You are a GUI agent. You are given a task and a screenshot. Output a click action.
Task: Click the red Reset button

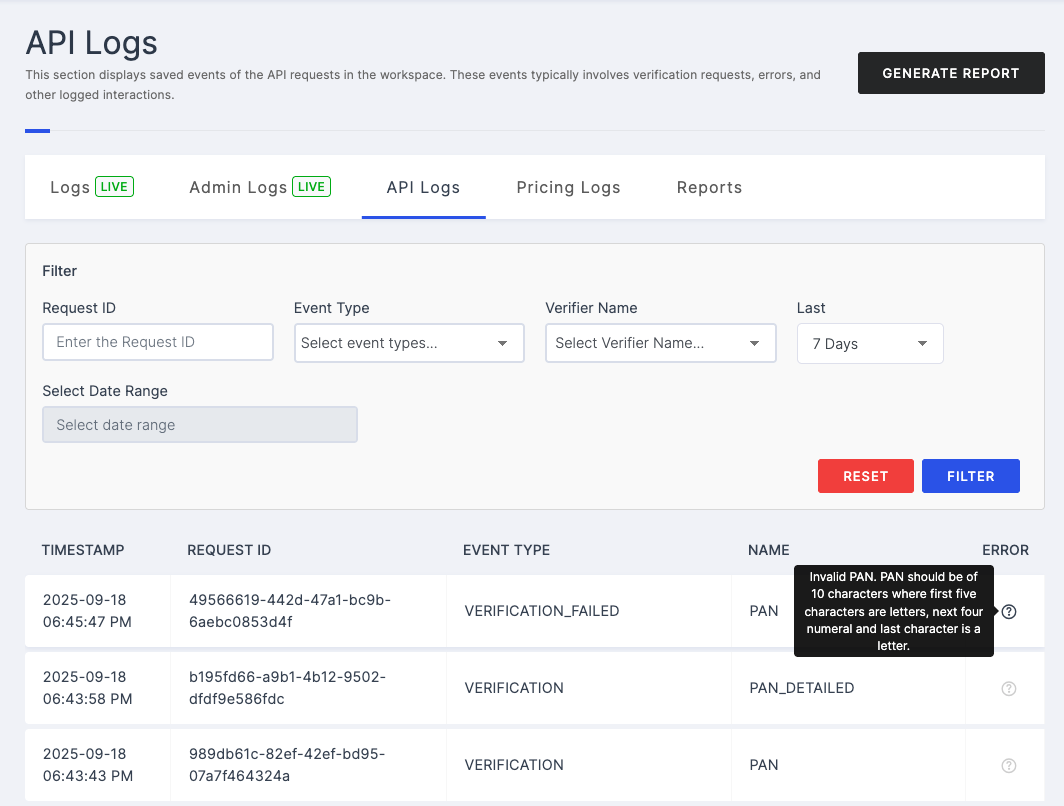[x=865, y=476]
